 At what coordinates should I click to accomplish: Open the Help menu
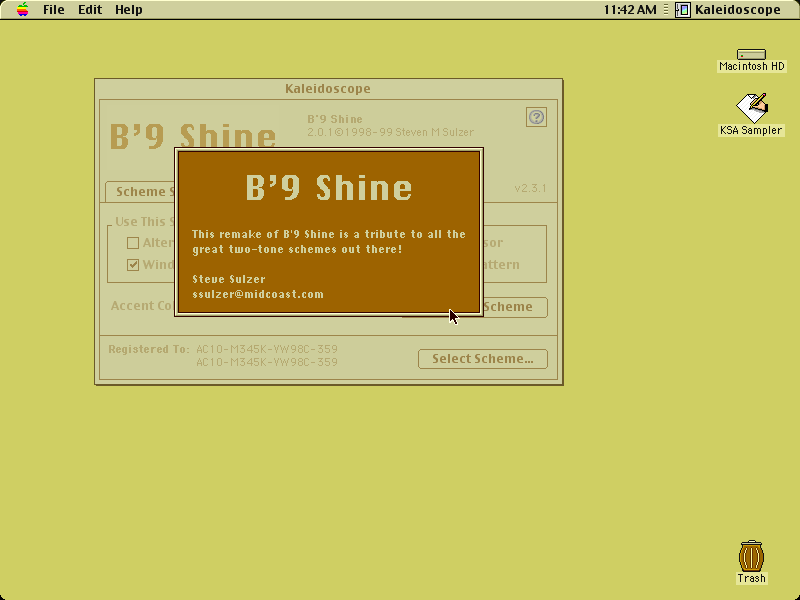coord(129,10)
